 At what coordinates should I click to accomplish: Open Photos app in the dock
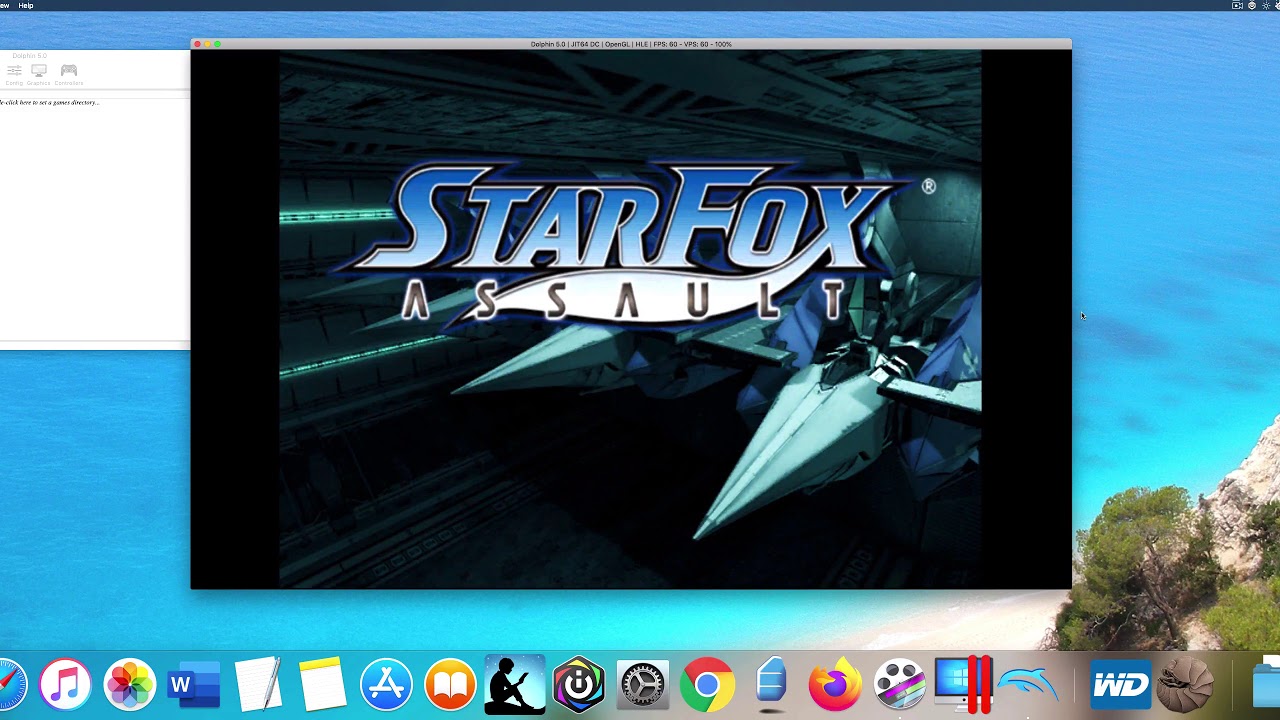[x=130, y=685]
